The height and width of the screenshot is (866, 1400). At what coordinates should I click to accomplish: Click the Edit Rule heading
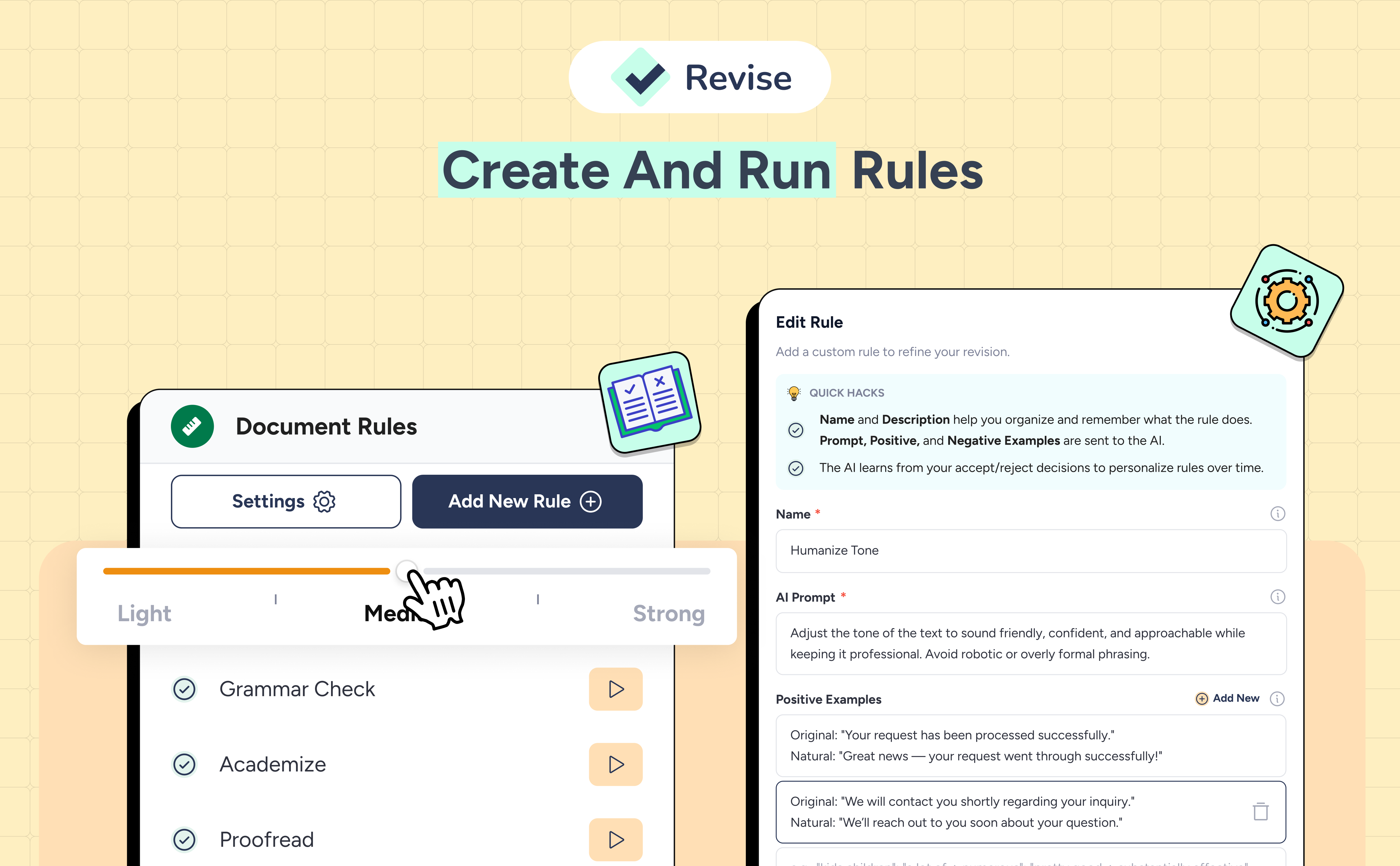[809, 322]
